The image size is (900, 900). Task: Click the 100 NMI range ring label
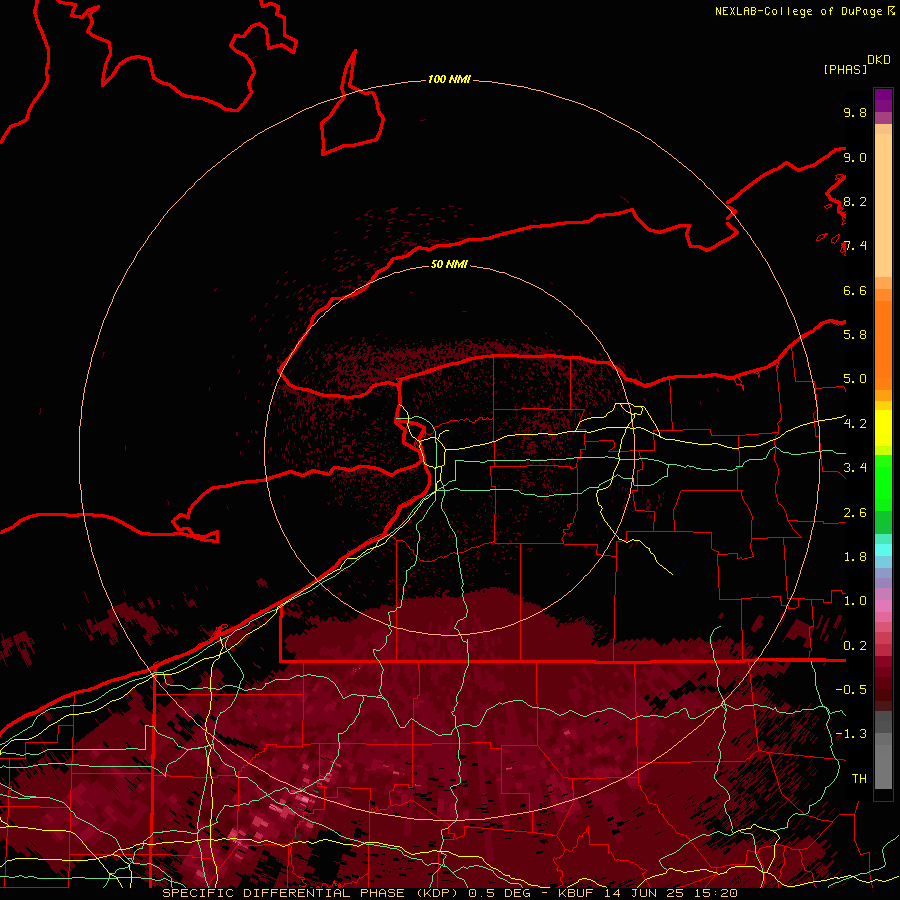449,79
